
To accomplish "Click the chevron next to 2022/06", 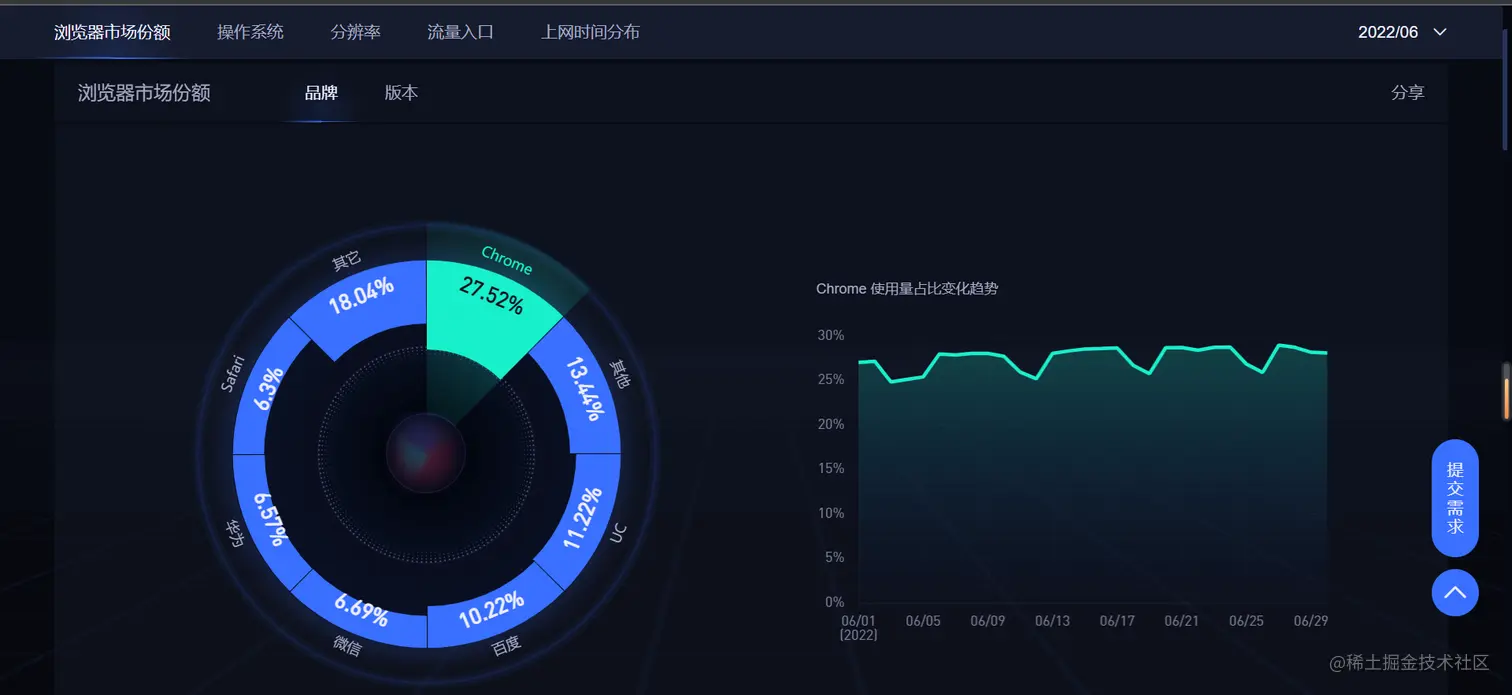I will coord(1440,32).
